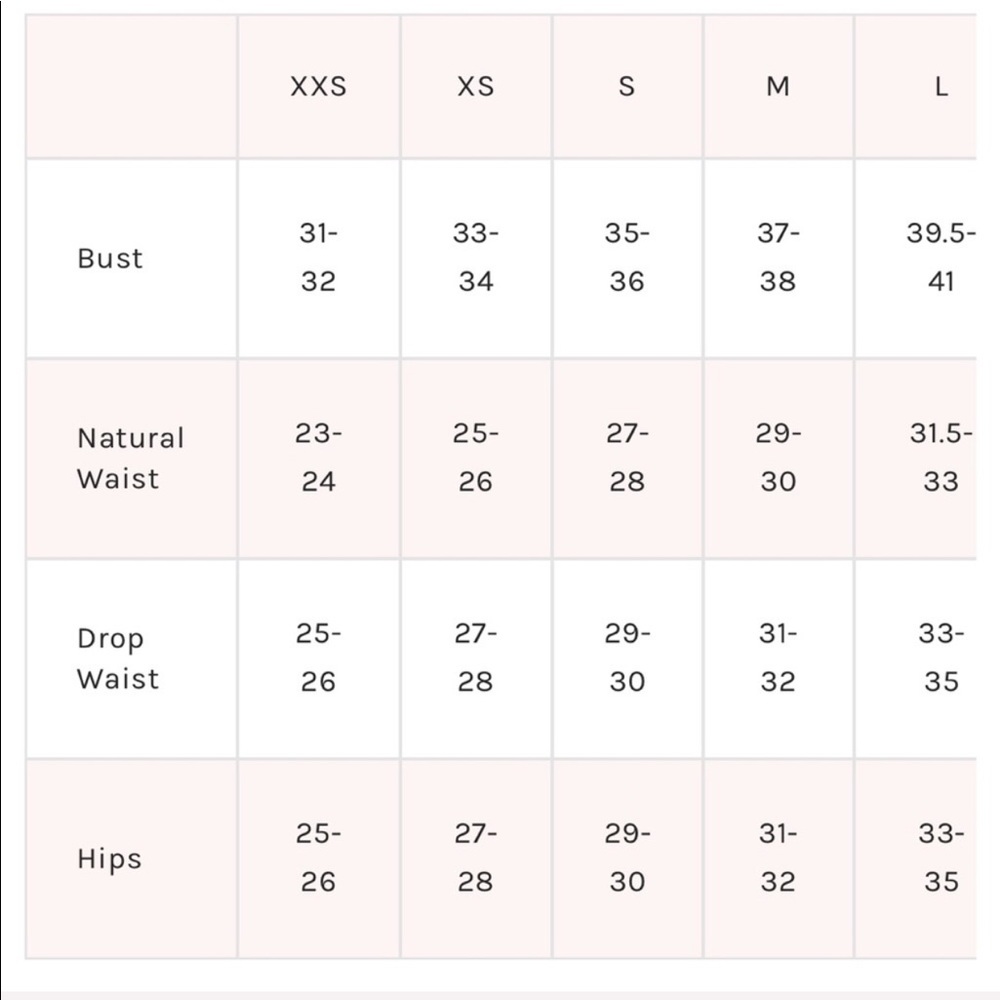The height and width of the screenshot is (1000, 1000).
Task: Click the M natural waist cell 29-30
Action: 778,458
